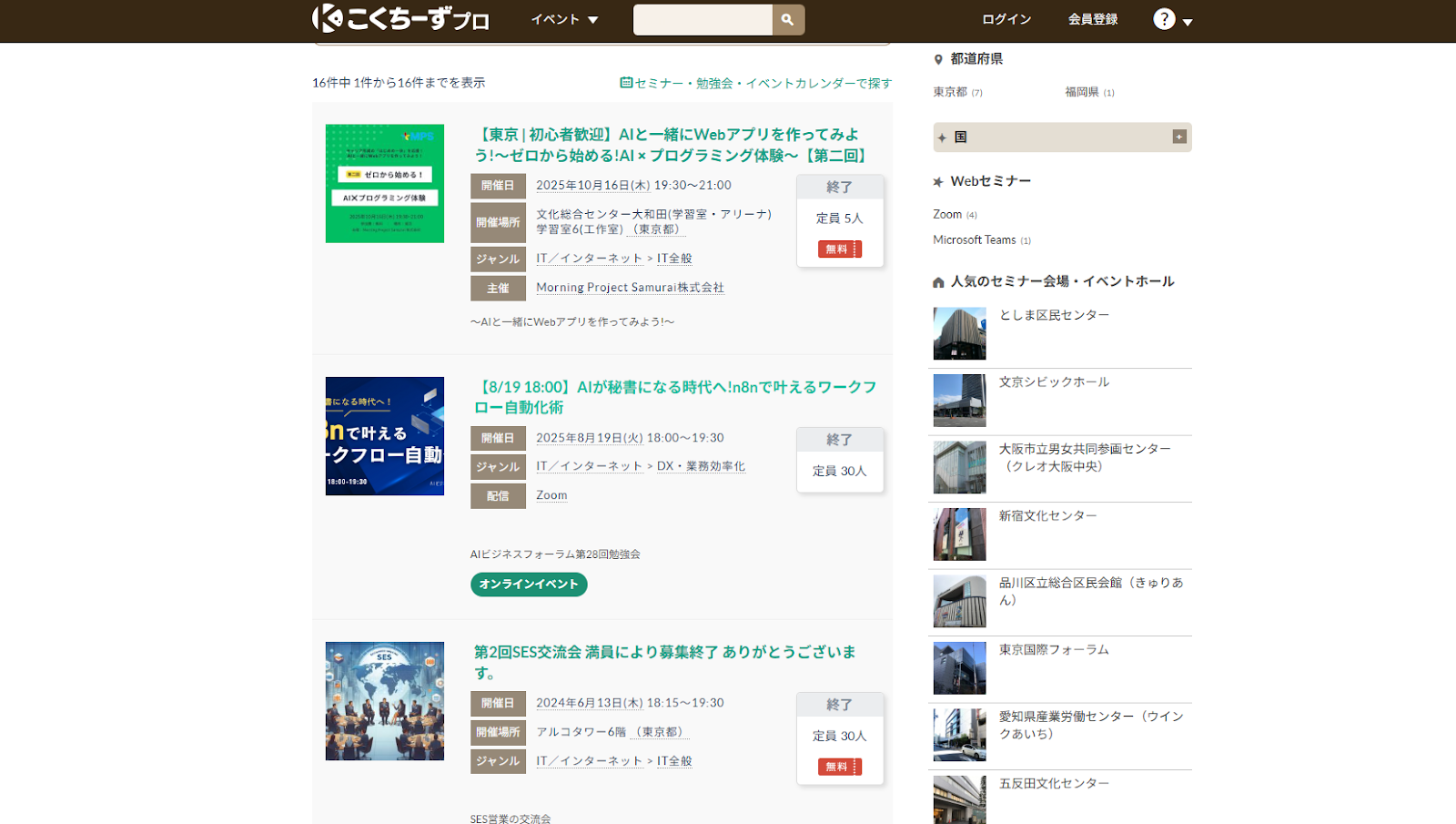Click the SES交流会 event image
The height and width of the screenshot is (824, 1456).
[385, 701]
